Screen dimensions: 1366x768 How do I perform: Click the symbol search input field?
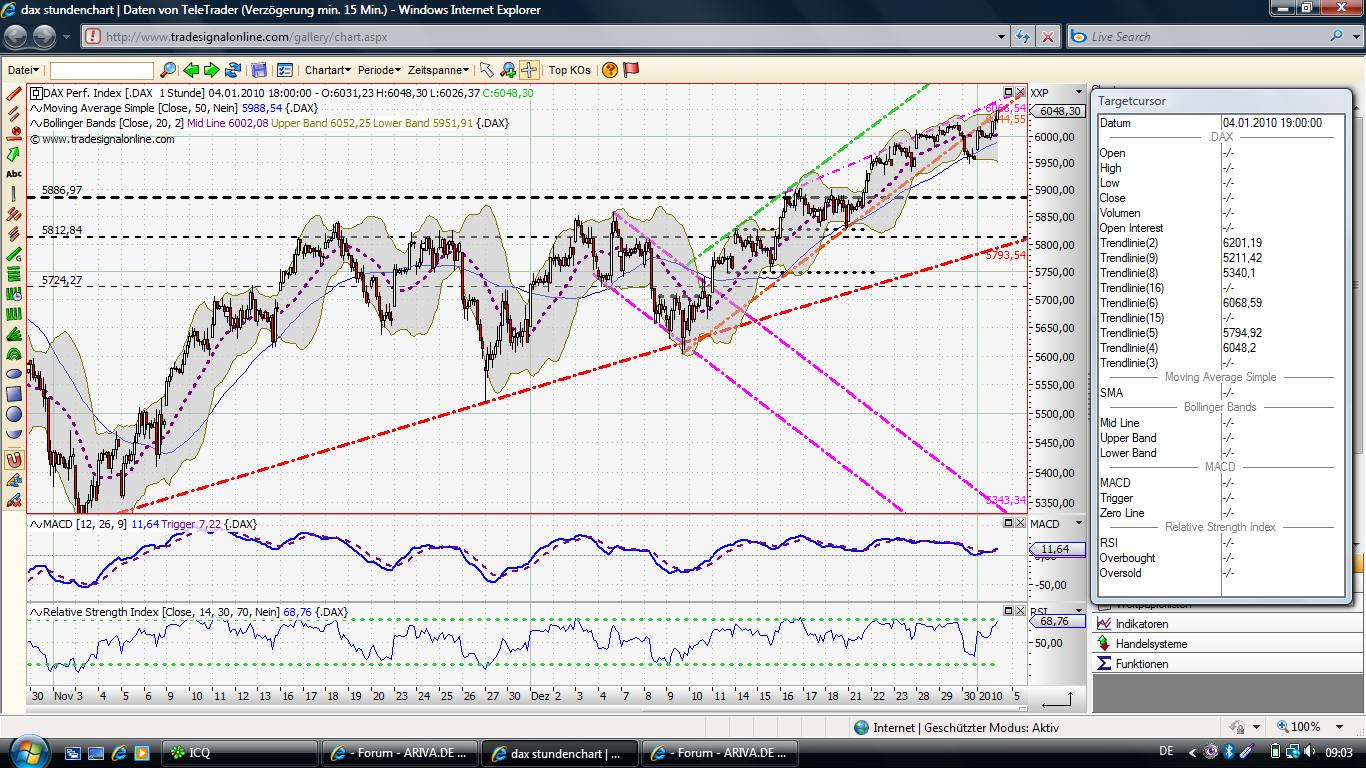point(101,70)
